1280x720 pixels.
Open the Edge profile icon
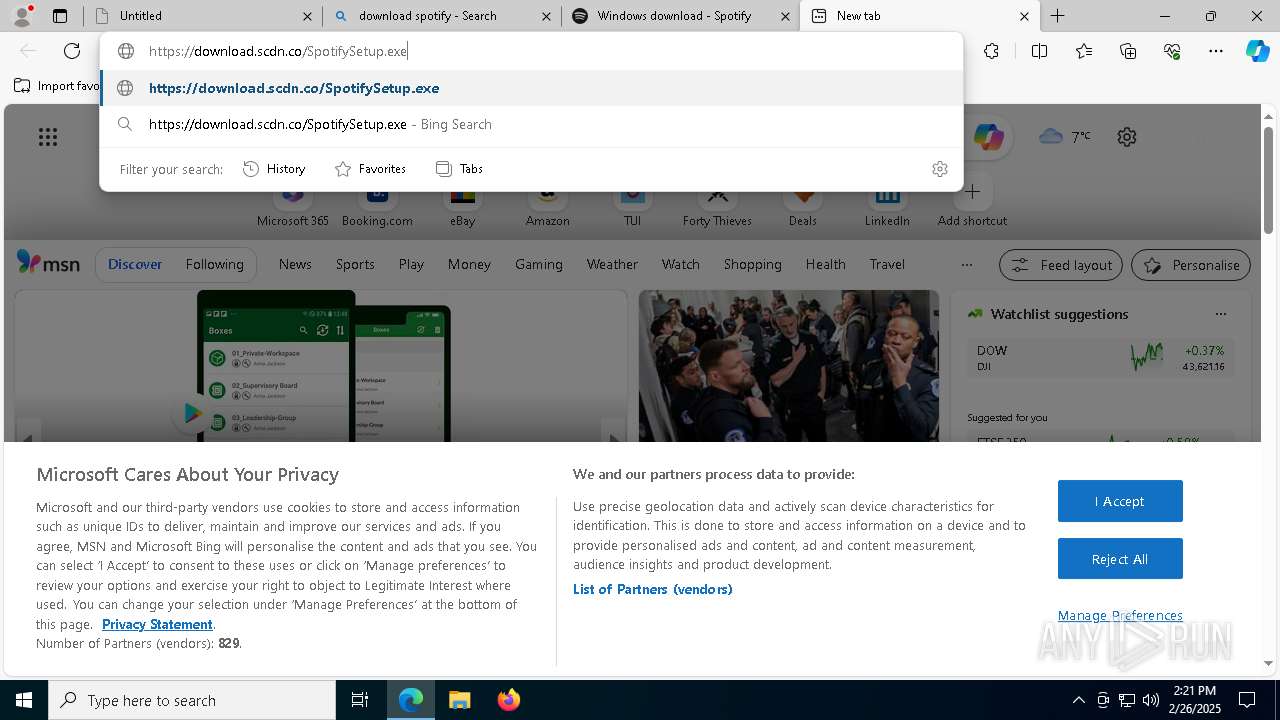coord(22,16)
